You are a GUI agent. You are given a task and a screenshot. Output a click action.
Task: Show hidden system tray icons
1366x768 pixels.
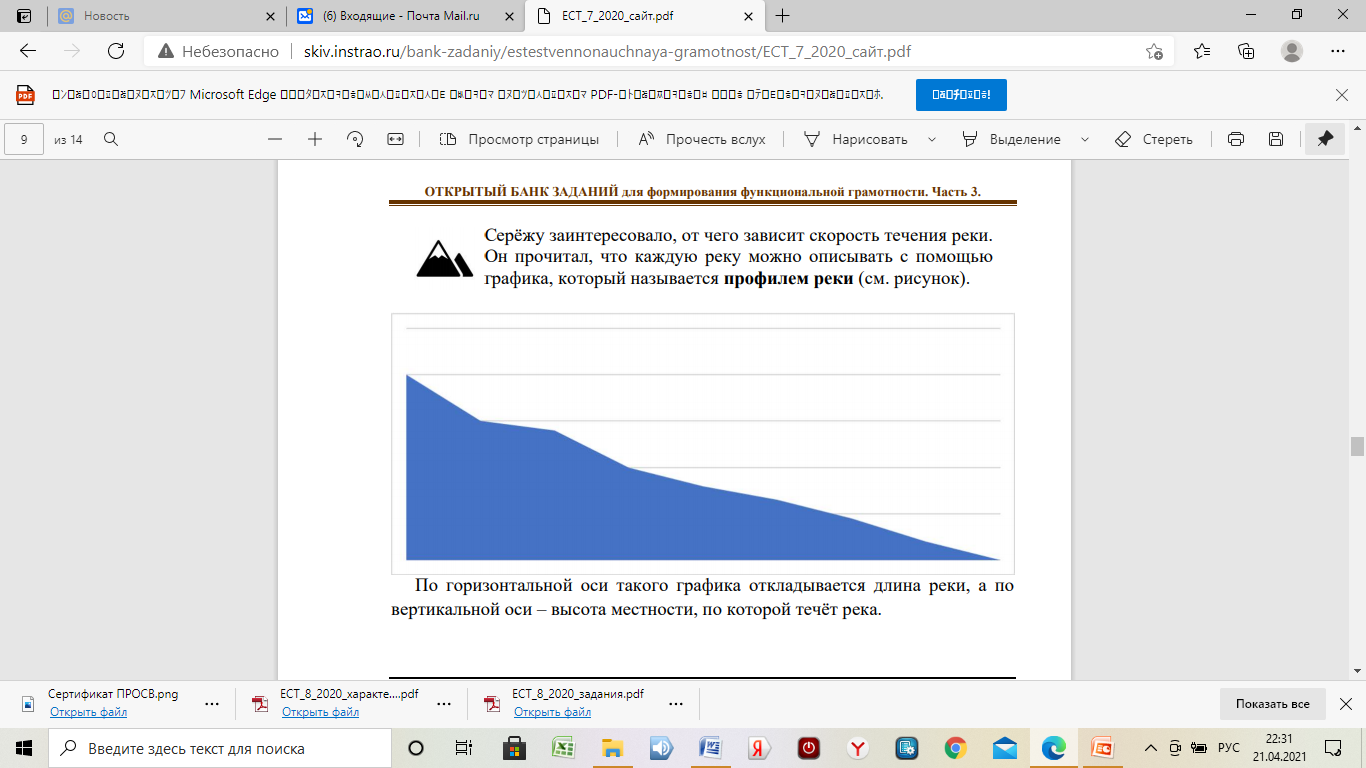[1152, 748]
